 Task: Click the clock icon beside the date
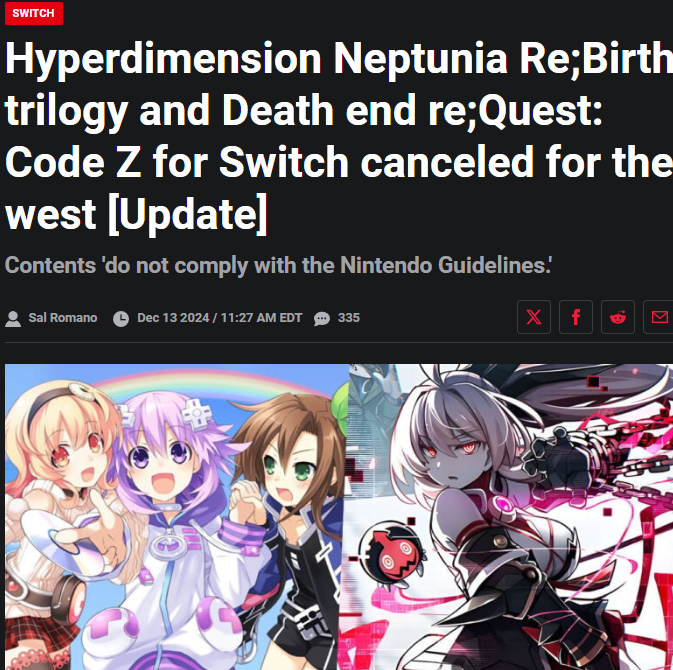[121, 318]
